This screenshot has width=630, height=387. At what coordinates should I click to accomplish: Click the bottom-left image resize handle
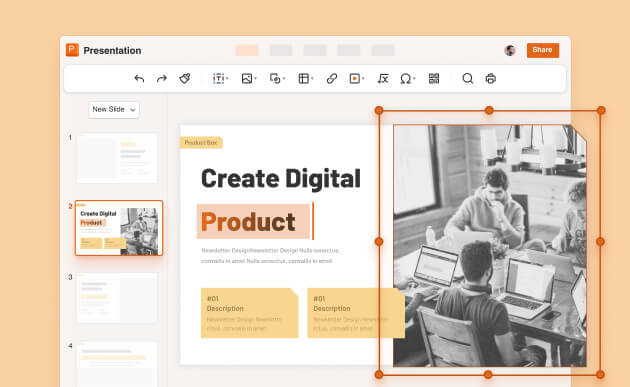pos(378,375)
